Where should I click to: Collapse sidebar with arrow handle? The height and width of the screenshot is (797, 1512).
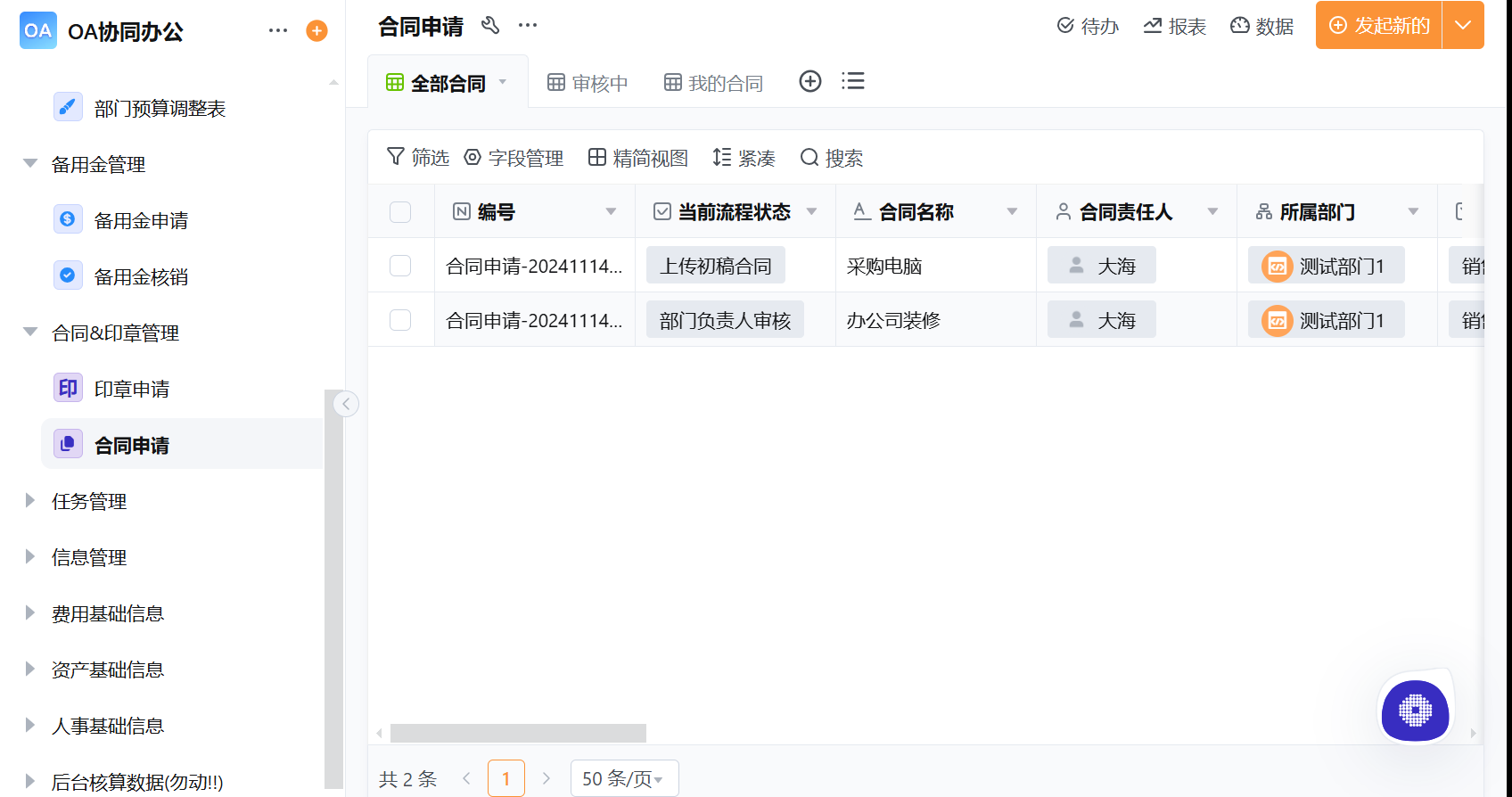coord(346,404)
